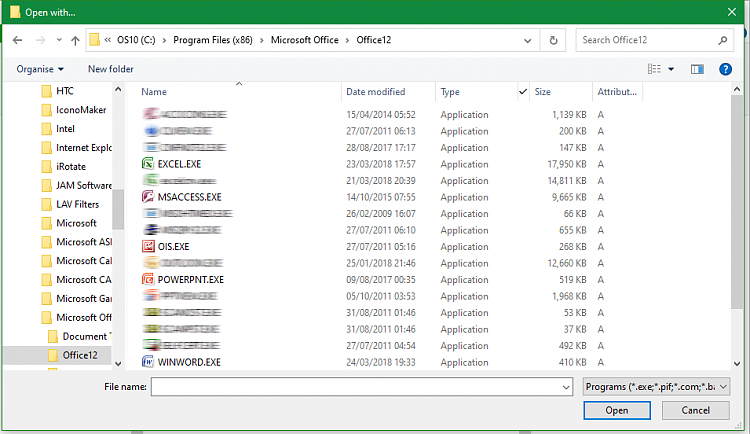Toggle the preview pane icon
750x434 pixels.
pos(697,69)
